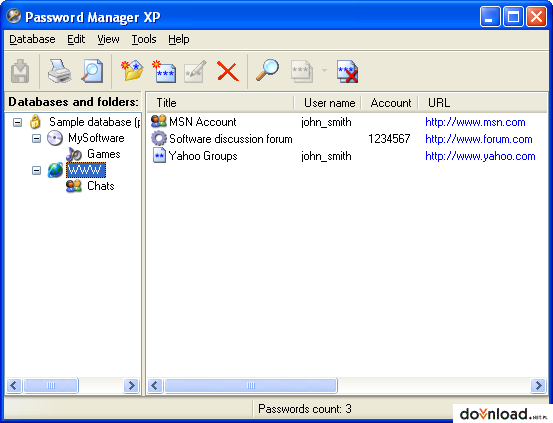The width and height of the screenshot is (553, 423).
Task: Sort by the Account column header
Action: 390,103
